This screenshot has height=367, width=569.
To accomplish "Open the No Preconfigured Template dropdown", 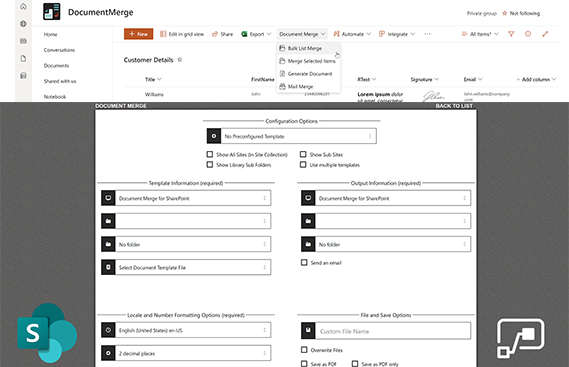I will (x=291, y=136).
